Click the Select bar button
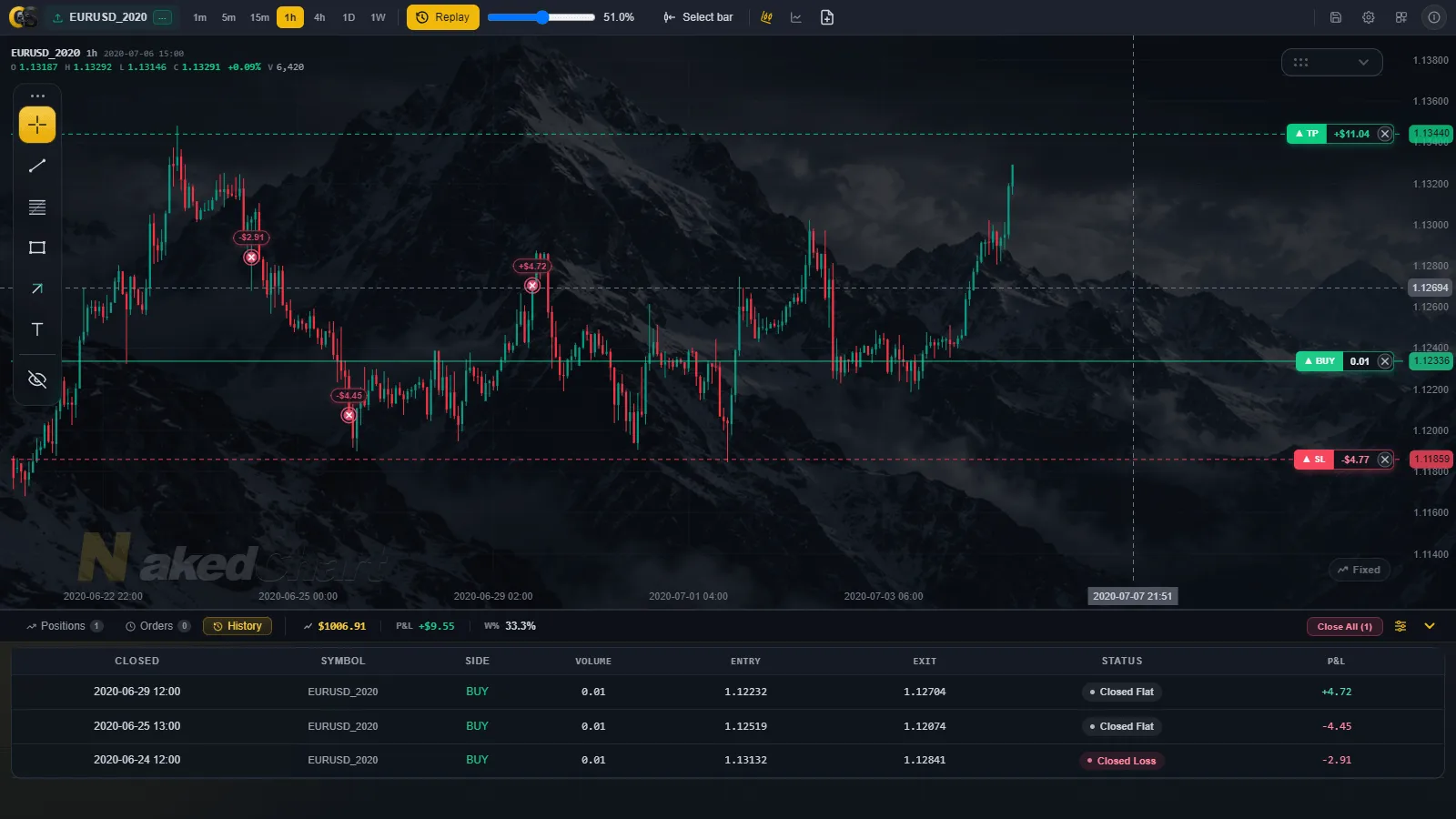 point(698,17)
